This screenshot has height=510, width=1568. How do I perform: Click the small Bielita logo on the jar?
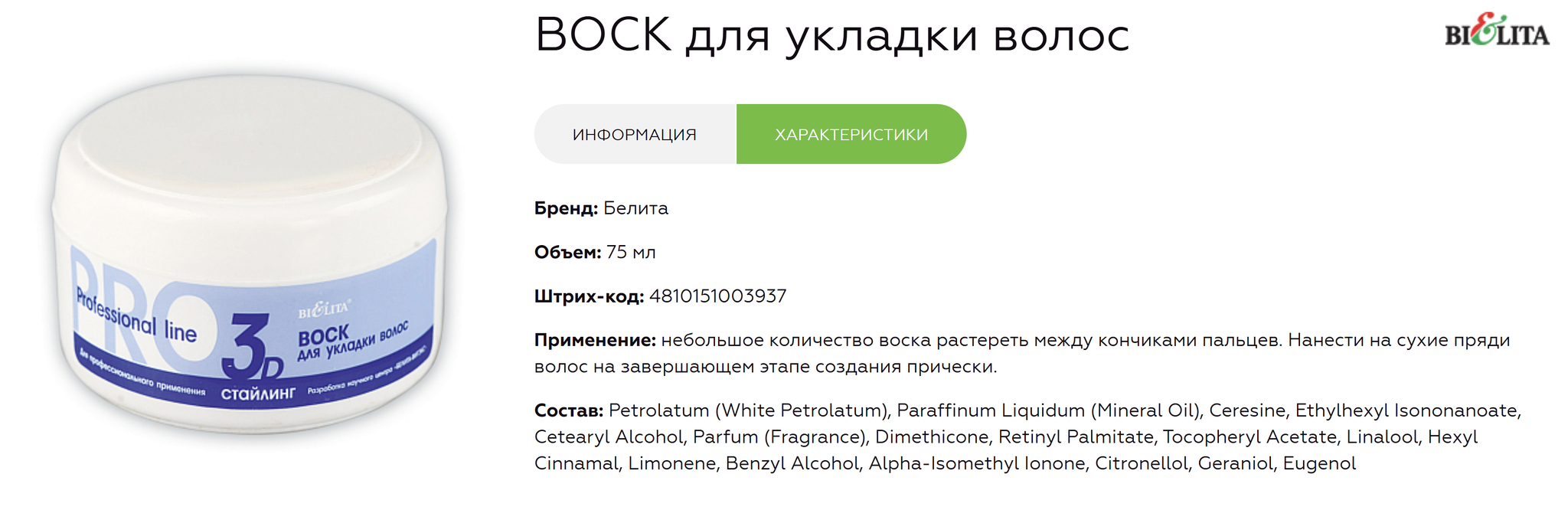324,309
